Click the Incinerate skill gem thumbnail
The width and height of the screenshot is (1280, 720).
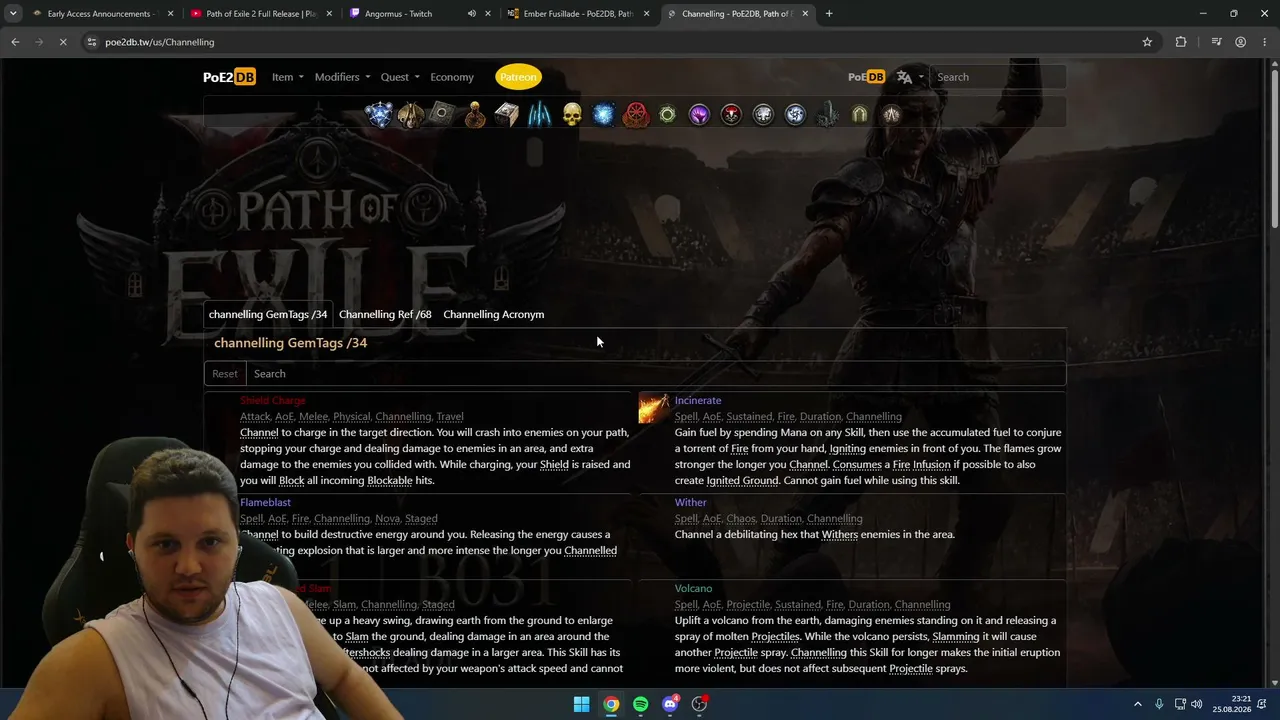654,408
